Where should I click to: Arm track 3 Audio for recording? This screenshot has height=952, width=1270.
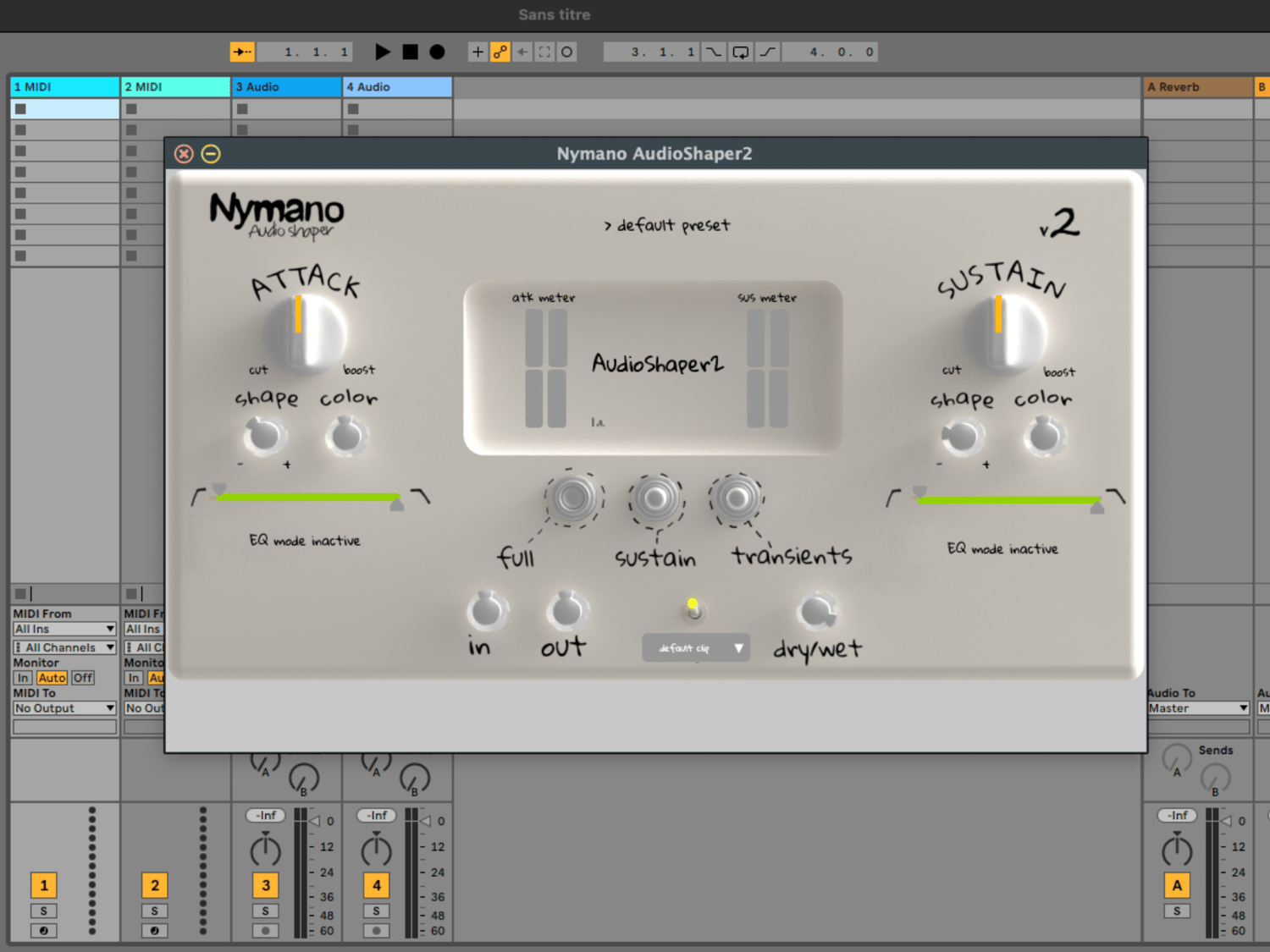[x=265, y=930]
